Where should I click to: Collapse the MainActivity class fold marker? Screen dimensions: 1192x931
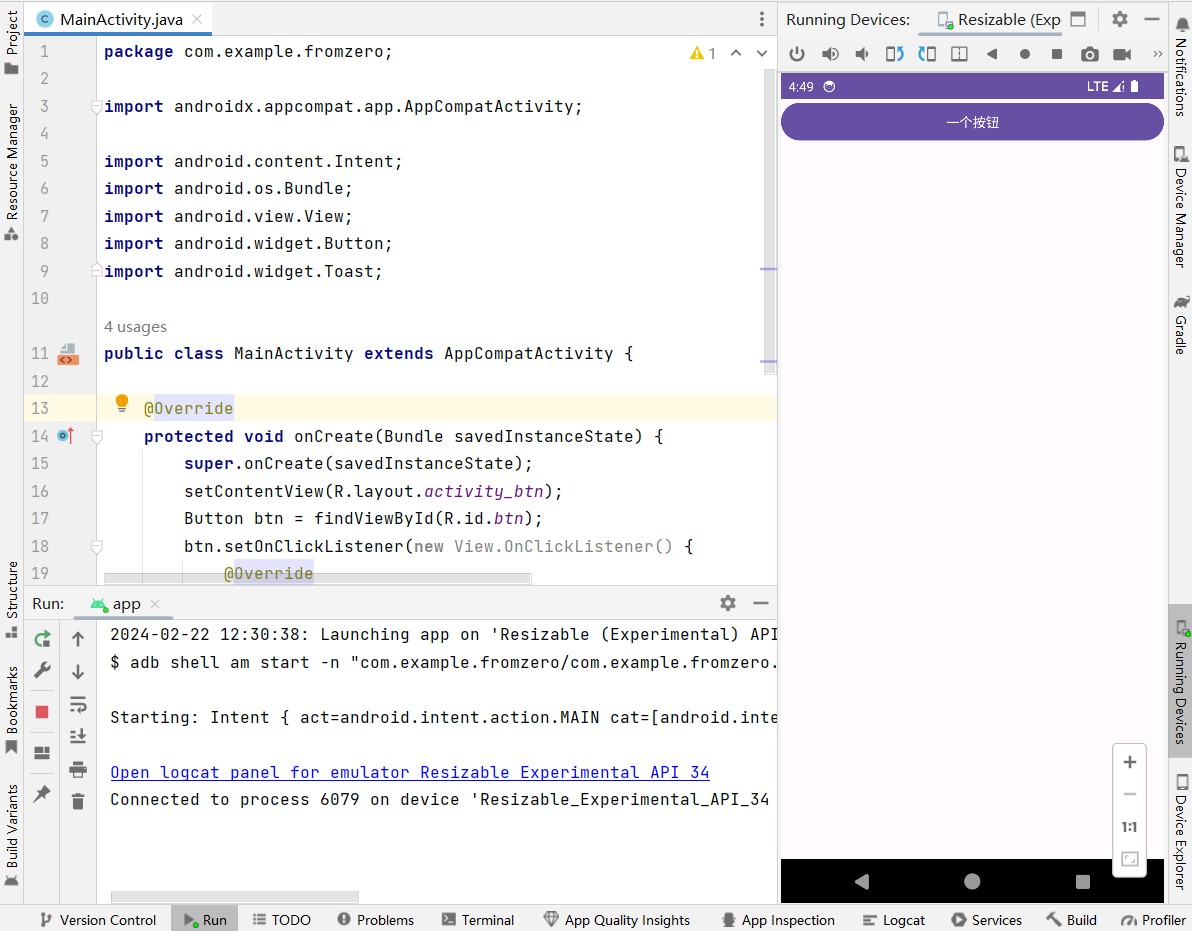(97, 353)
